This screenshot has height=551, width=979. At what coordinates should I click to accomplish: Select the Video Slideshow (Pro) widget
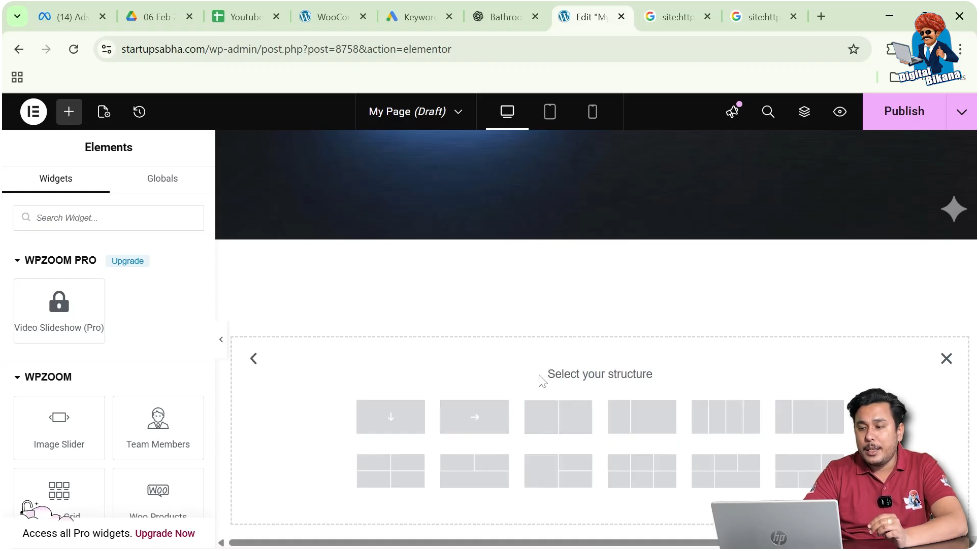coord(59,311)
